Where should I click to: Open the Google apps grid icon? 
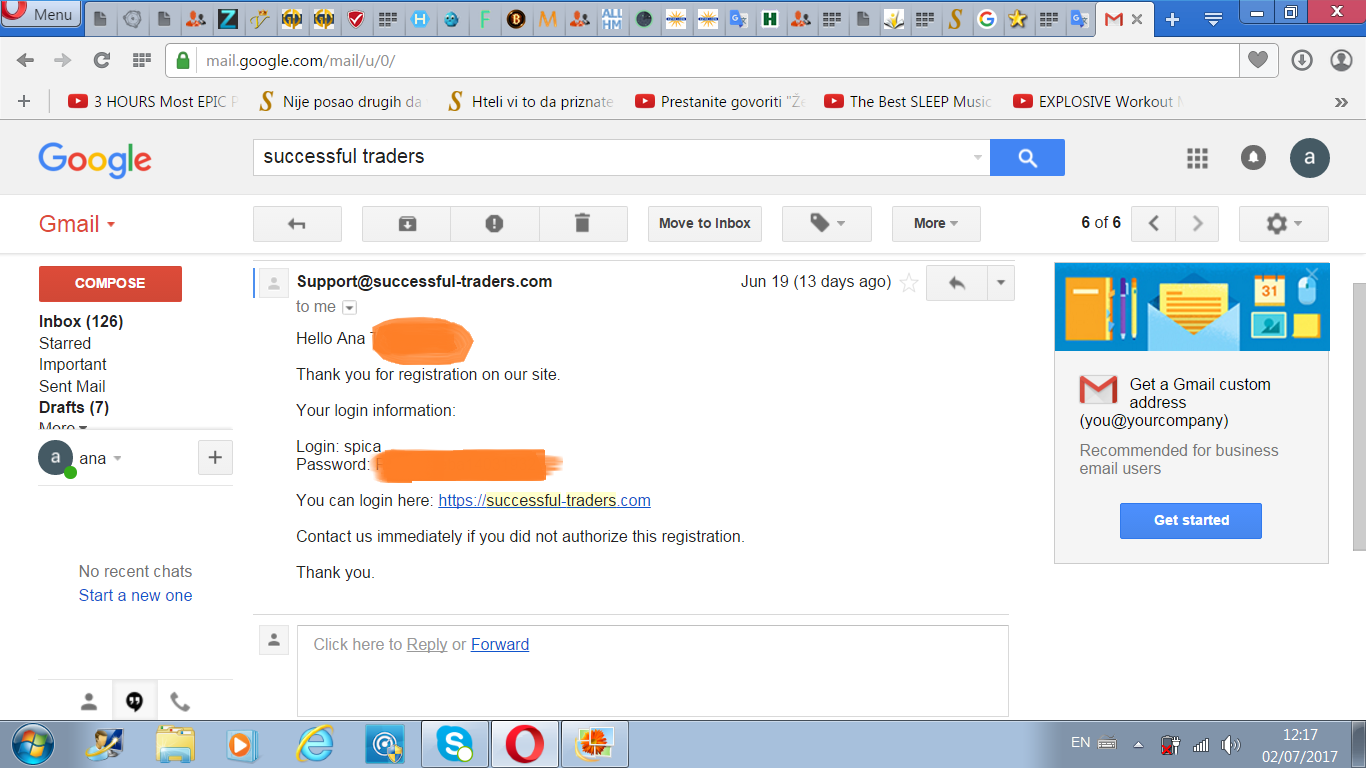click(1197, 158)
